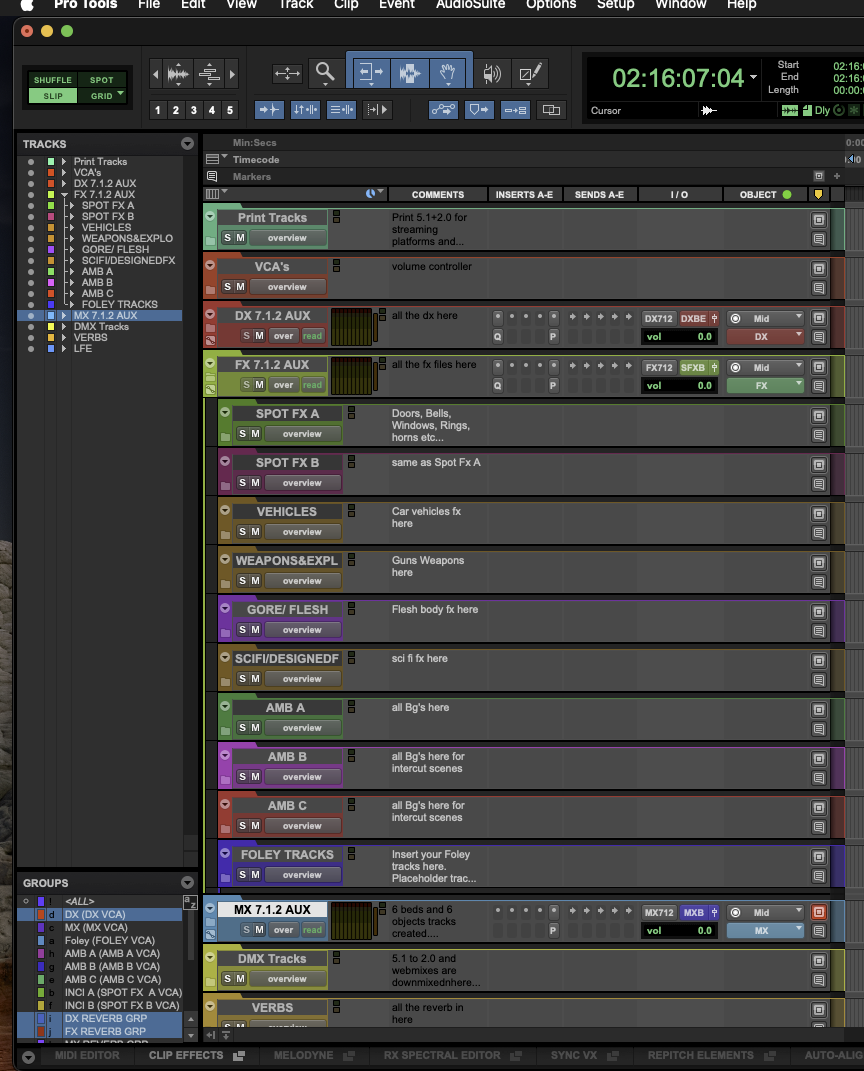
Task: Click the Q icon on DX 7.1.2 AUX
Action: coord(498,336)
